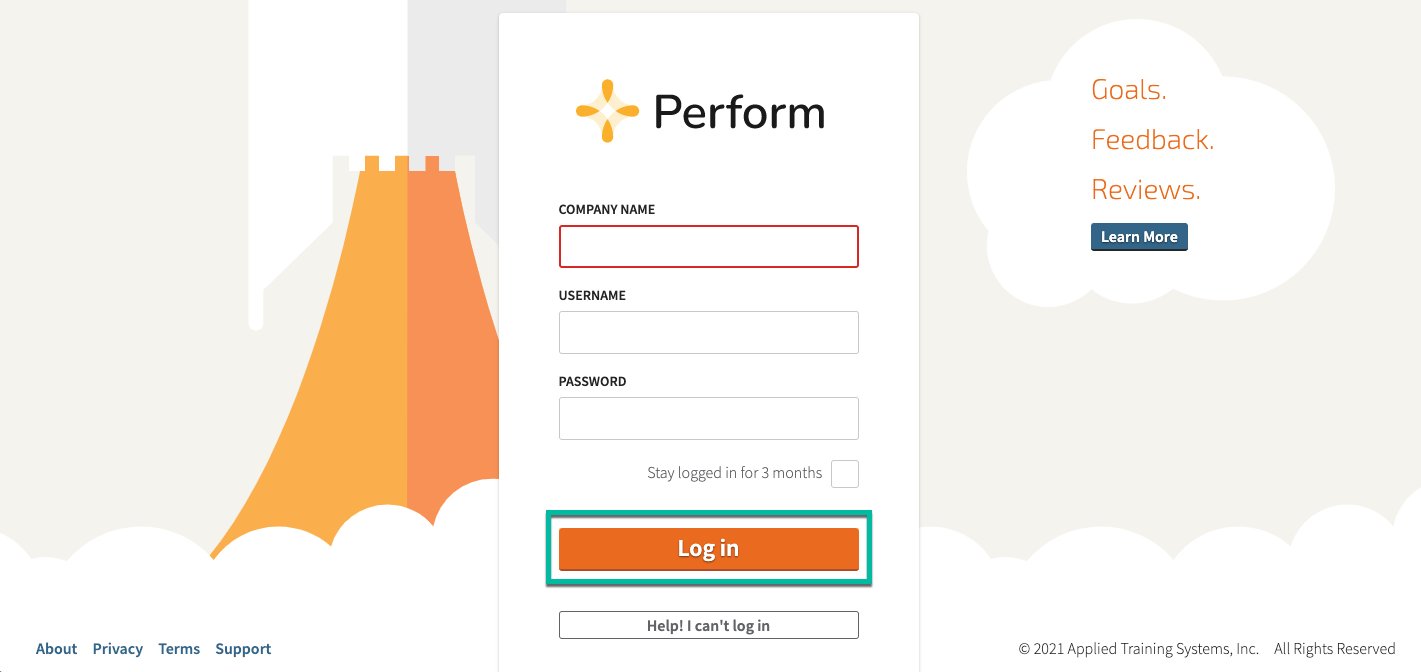Open the About footer link
This screenshot has width=1421, height=672.
56,649
